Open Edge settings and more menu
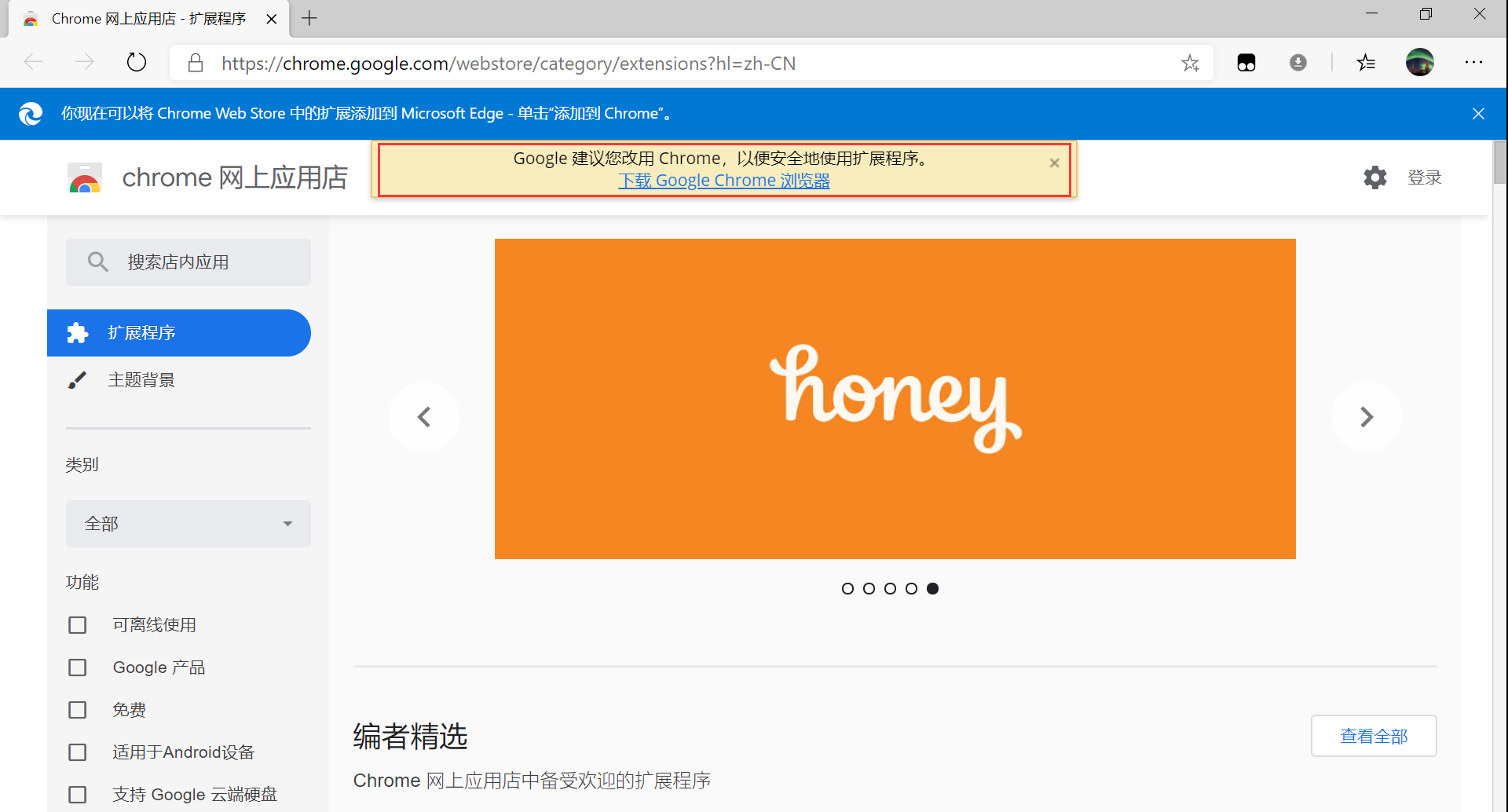 [1473, 62]
